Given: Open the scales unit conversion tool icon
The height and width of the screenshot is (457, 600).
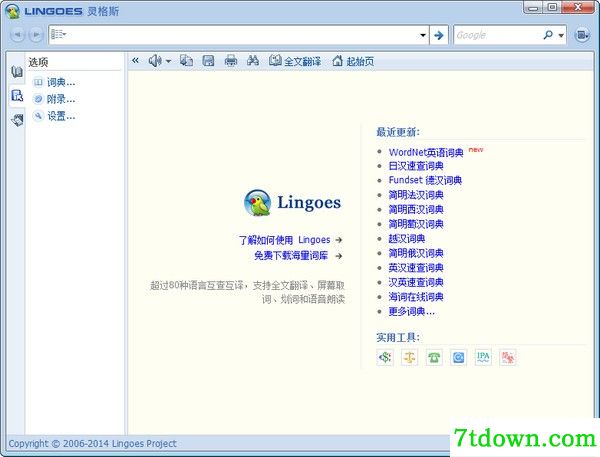Looking at the screenshot, I should click(x=409, y=357).
